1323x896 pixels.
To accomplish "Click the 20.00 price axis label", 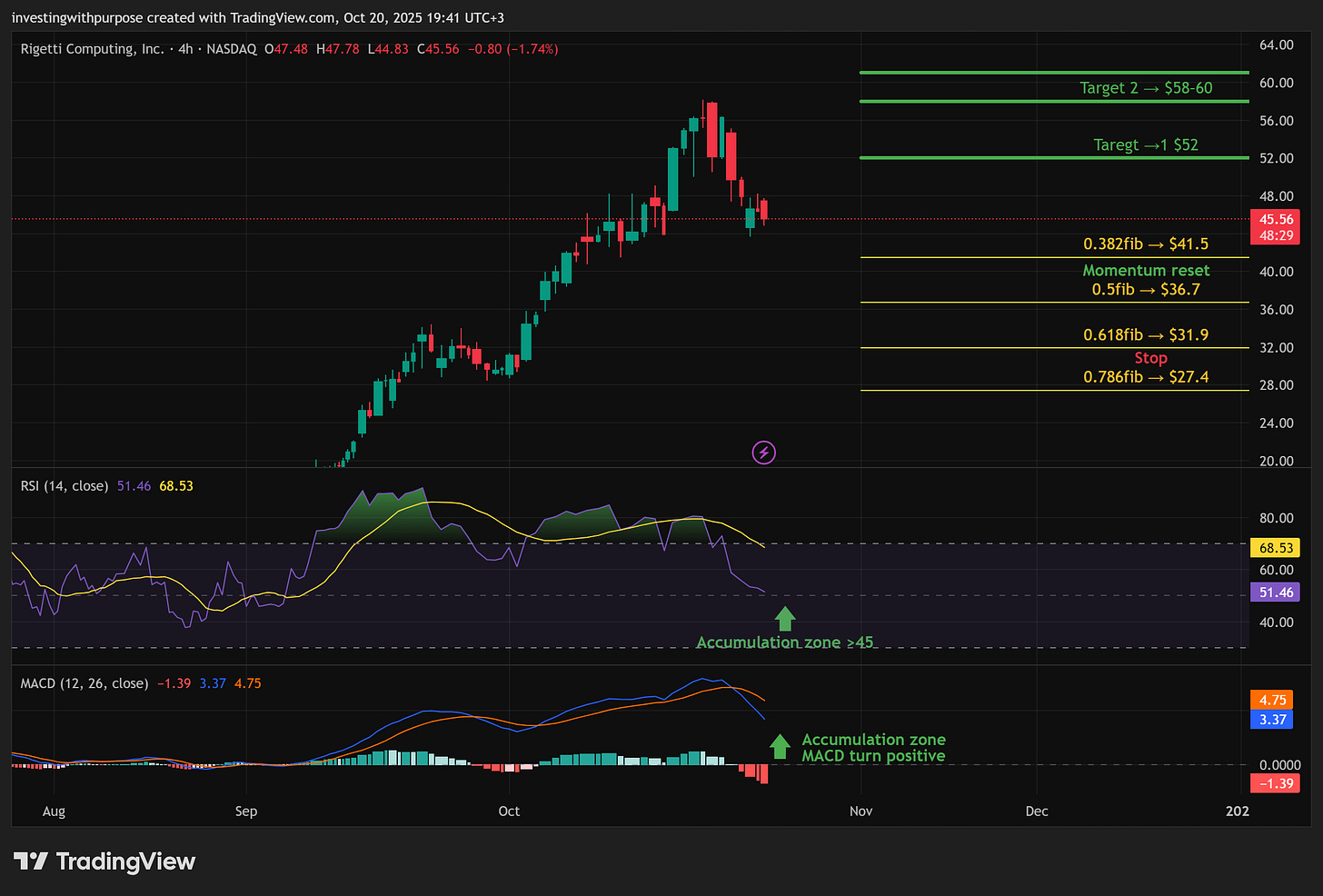I will (x=1276, y=461).
